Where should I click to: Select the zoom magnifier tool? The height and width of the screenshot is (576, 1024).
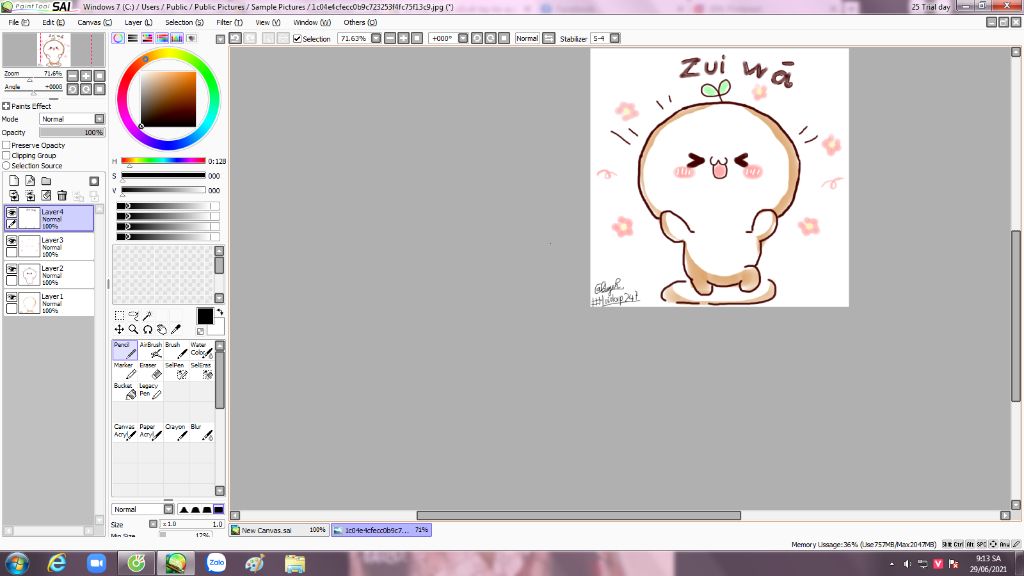[133, 329]
